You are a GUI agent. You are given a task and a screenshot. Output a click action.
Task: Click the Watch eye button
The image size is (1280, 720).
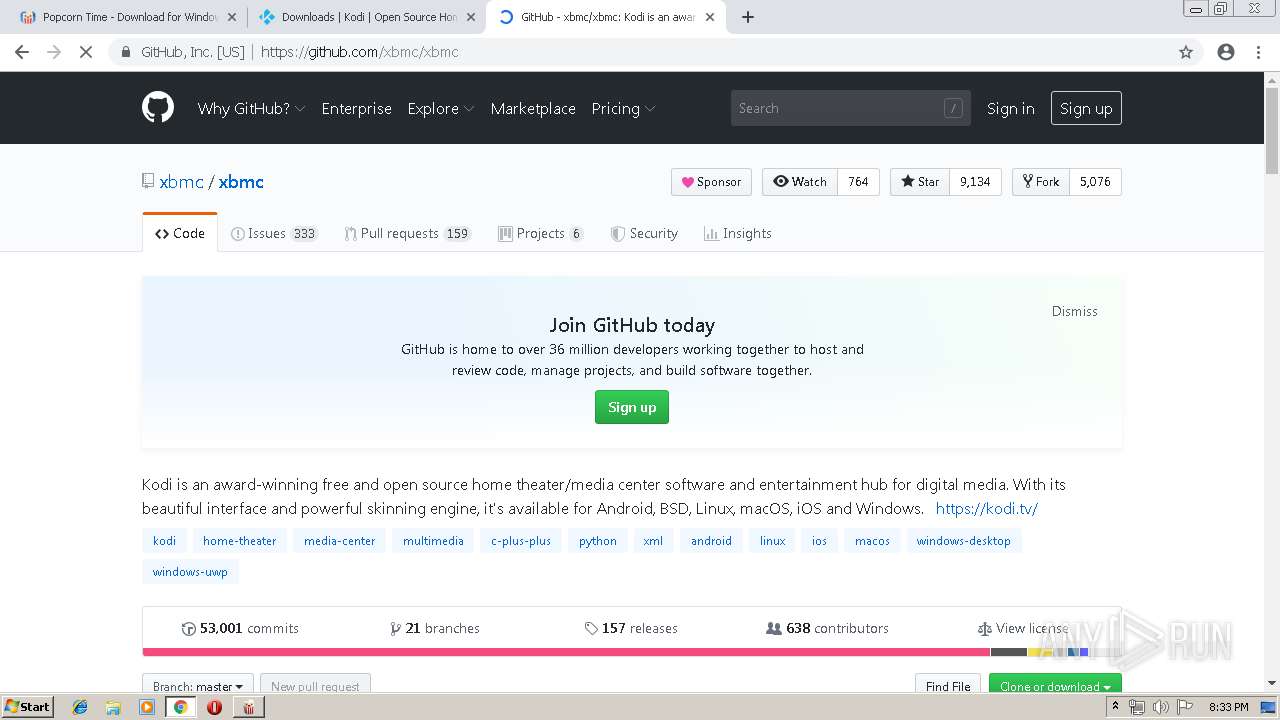[800, 182]
